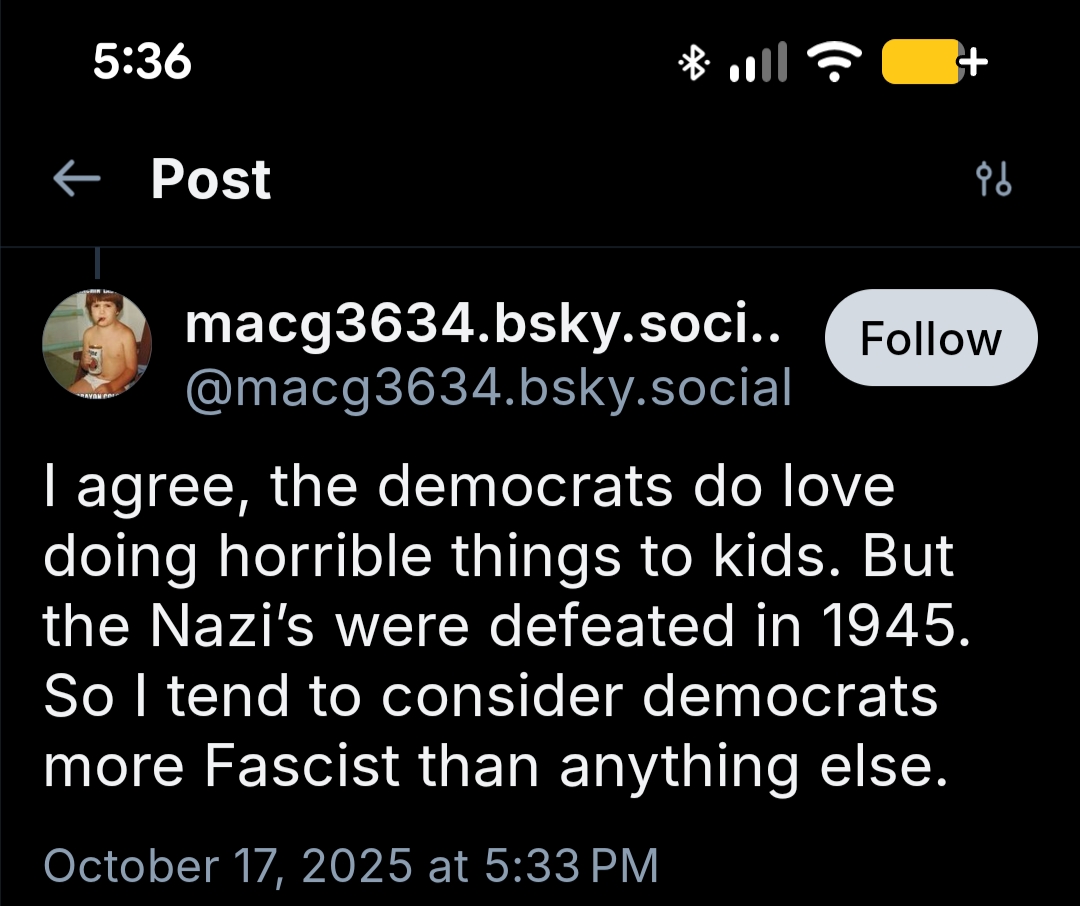Screen dimensions: 1080x906
Task: Open the bold macg3634.bsky.soci.. display name
Action: click(x=484, y=325)
